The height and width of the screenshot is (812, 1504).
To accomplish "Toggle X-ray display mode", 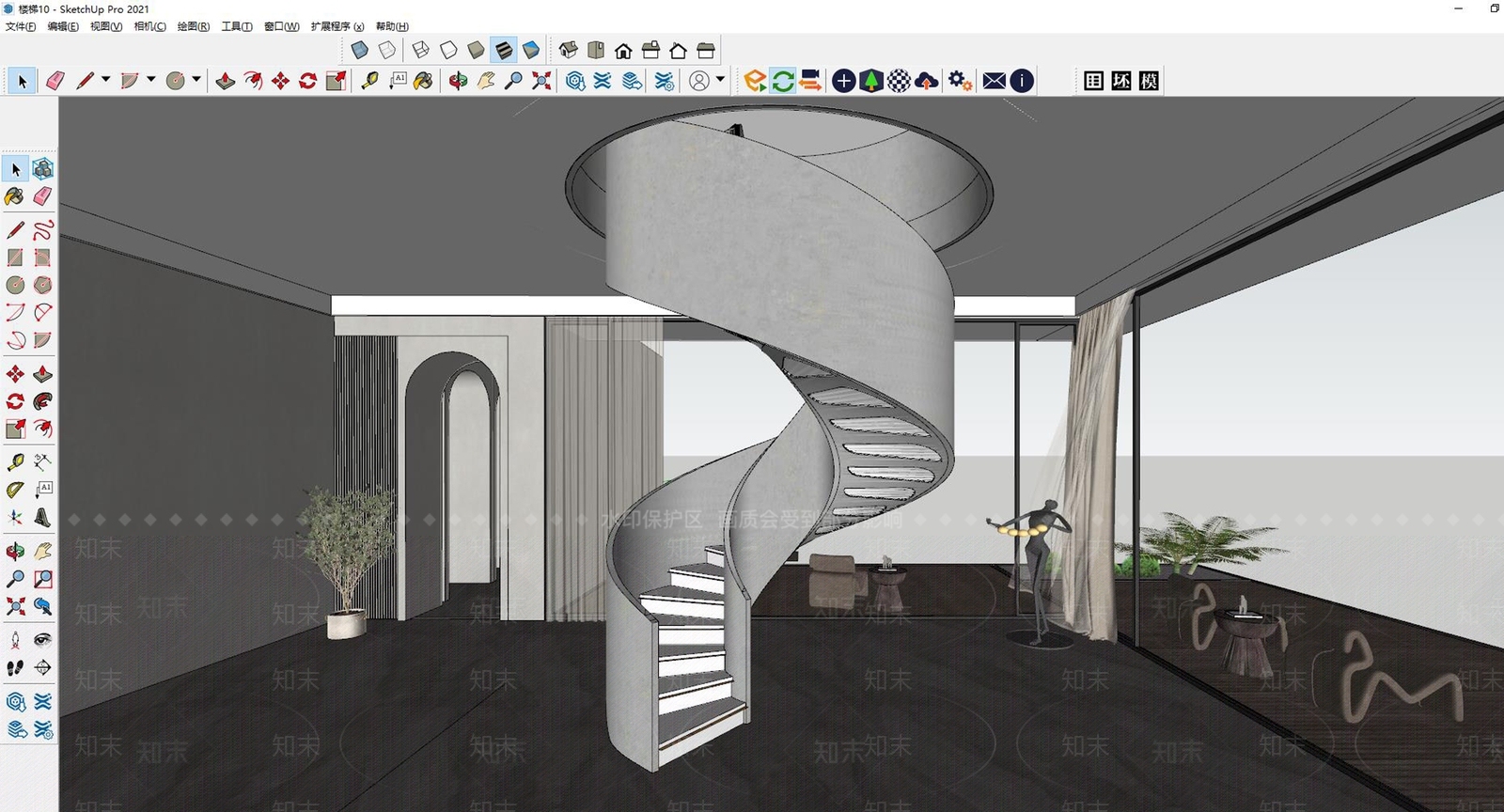I will (x=359, y=50).
